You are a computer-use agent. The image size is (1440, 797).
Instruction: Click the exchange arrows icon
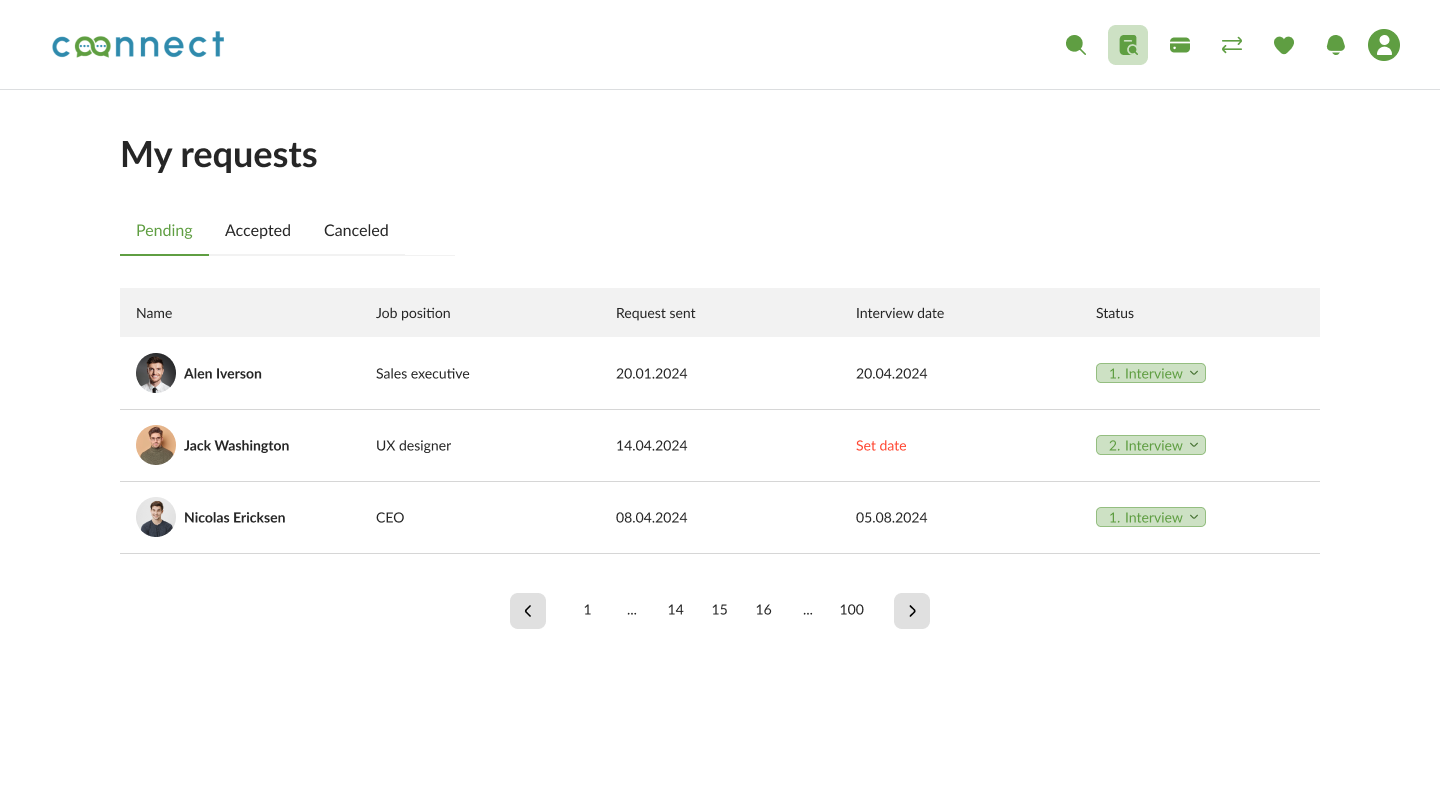point(1232,45)
